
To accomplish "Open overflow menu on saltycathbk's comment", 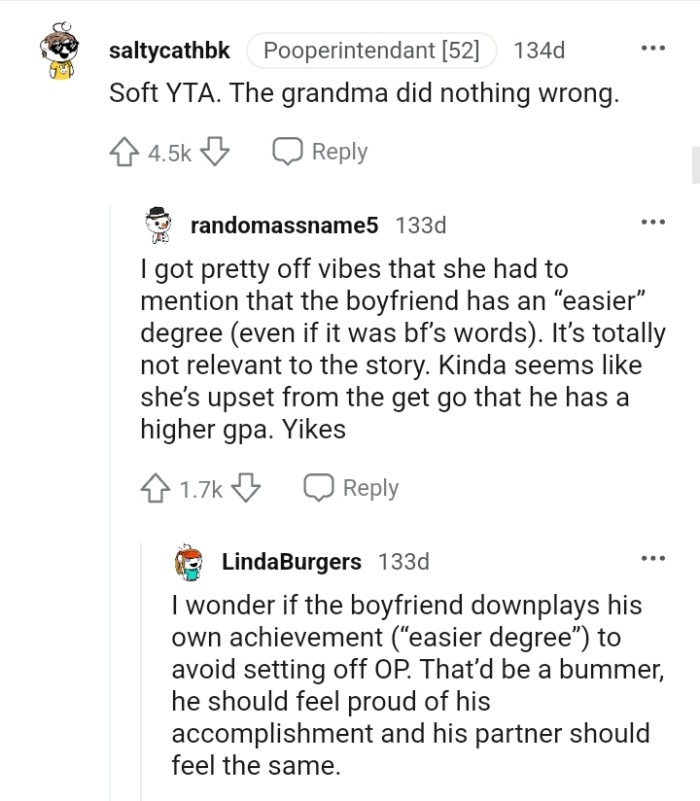I will coord(655,48).
